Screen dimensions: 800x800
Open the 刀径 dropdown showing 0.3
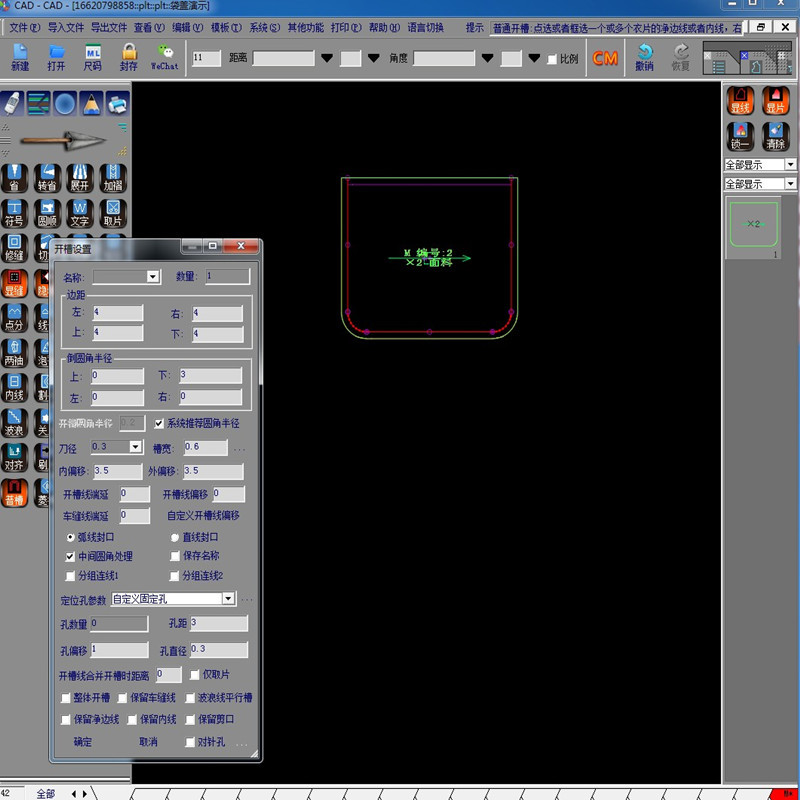135,447
